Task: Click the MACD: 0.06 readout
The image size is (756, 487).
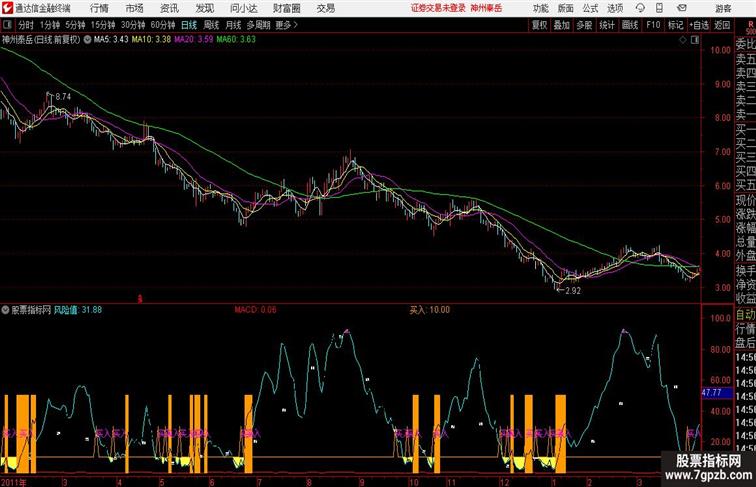Action: pos(255,310)
